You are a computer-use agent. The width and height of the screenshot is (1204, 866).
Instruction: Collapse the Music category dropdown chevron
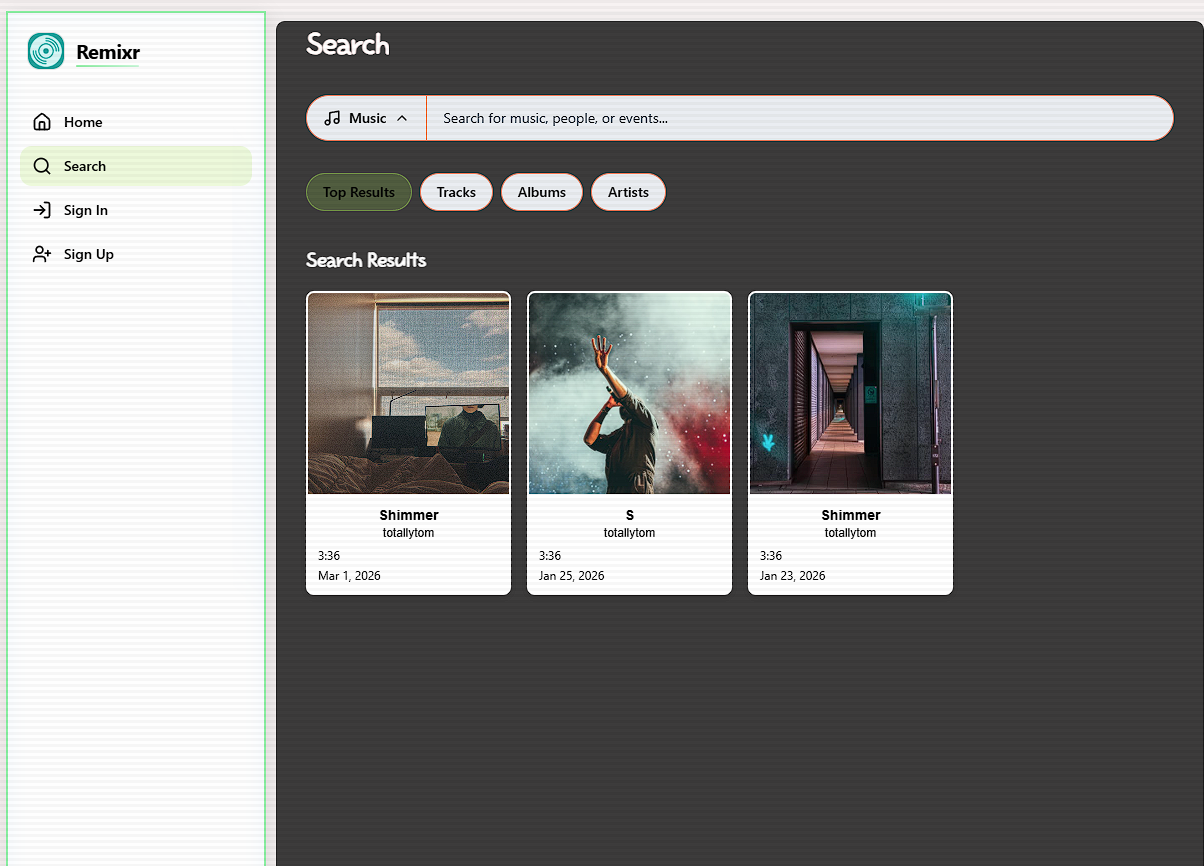pos(403,117)
